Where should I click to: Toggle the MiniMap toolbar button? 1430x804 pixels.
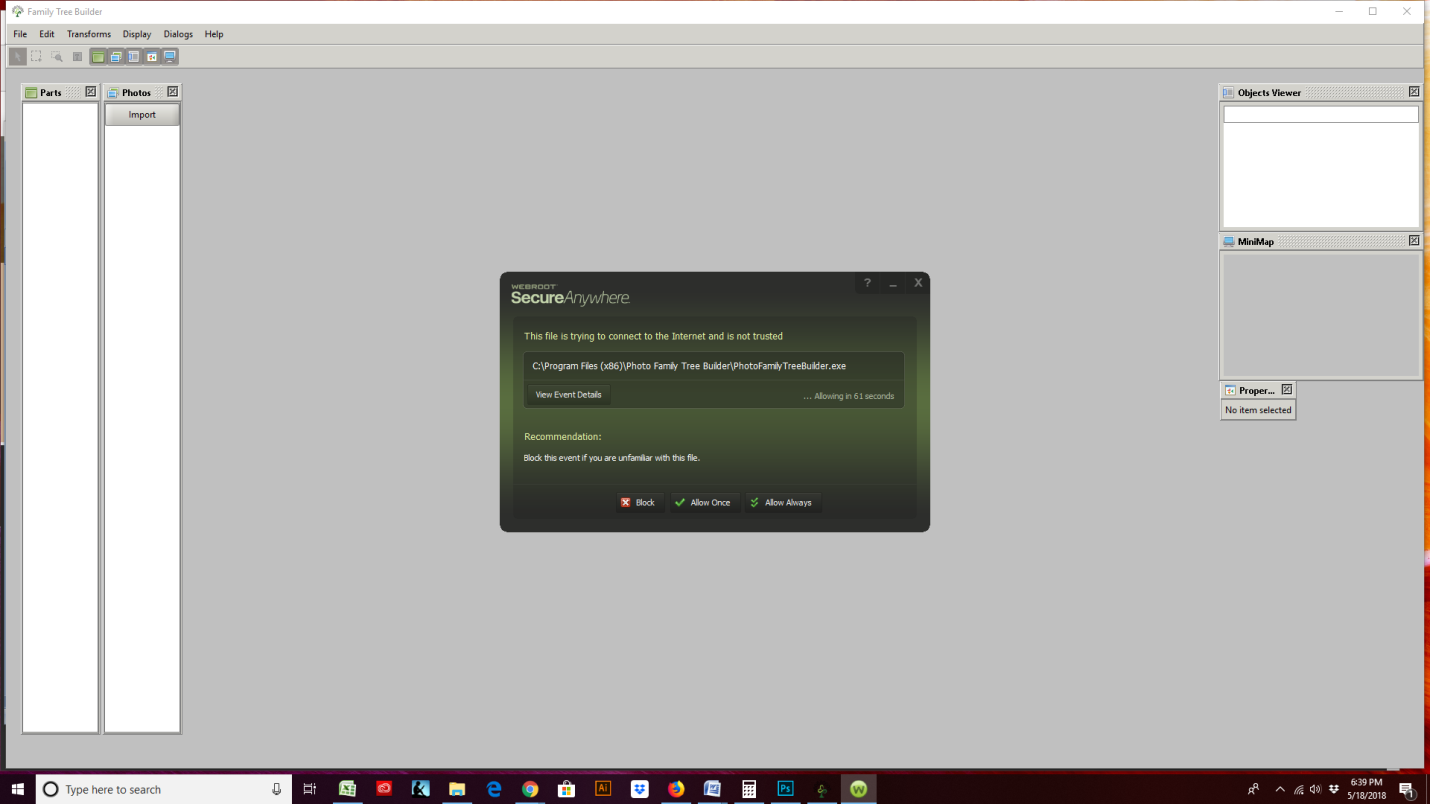[169, 57]
